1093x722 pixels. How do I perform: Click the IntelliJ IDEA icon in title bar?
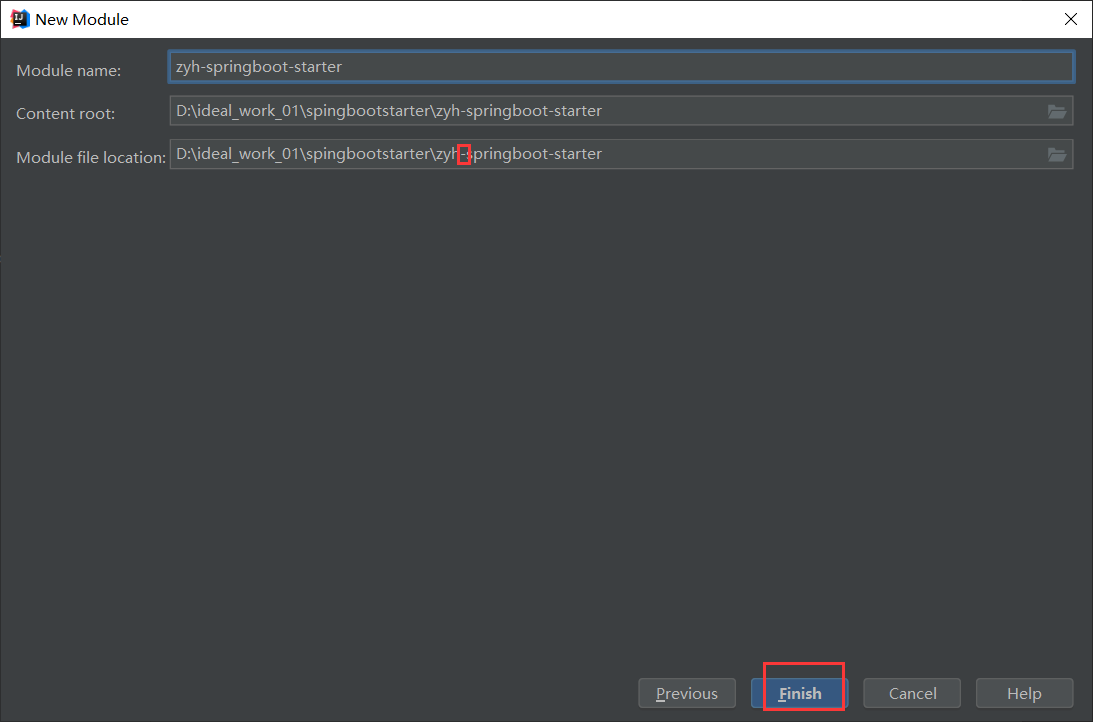click(19, 19)
